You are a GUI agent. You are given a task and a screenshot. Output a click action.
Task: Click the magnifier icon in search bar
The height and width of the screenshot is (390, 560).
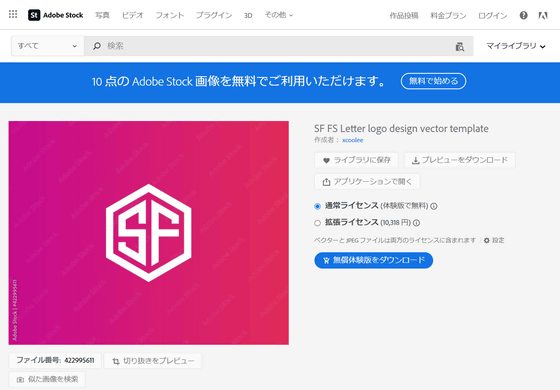[x=97, y=46]
